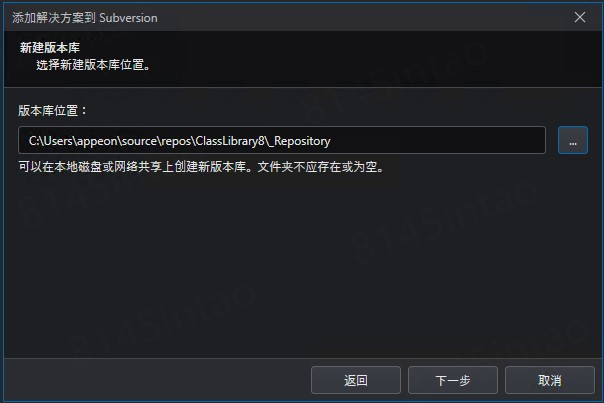This screenshot has width=604, height=403.
Task: Click the 选择新建版本库位置。 subtitle text
Action: pyautogui.click(x=93, y=65)
